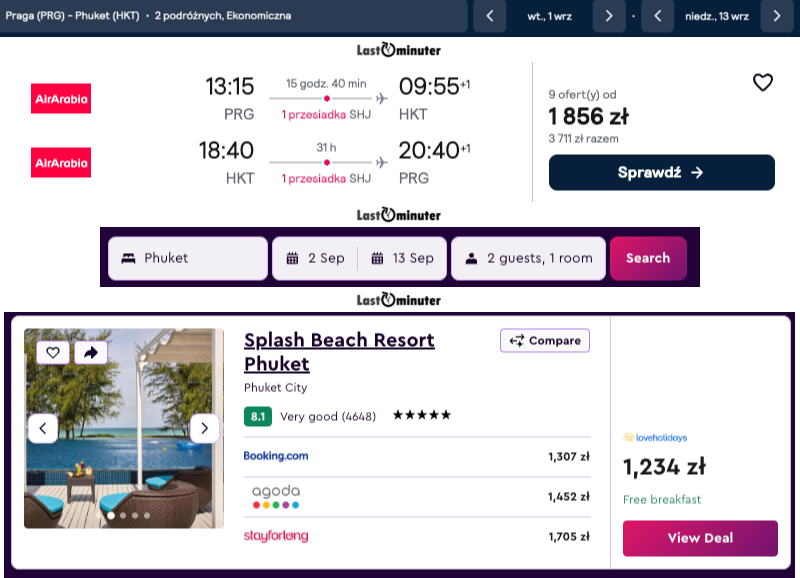Go to previous return date before niedz., 13 wrz
Viewport: 800px width, 578px height.
[658, 16]
